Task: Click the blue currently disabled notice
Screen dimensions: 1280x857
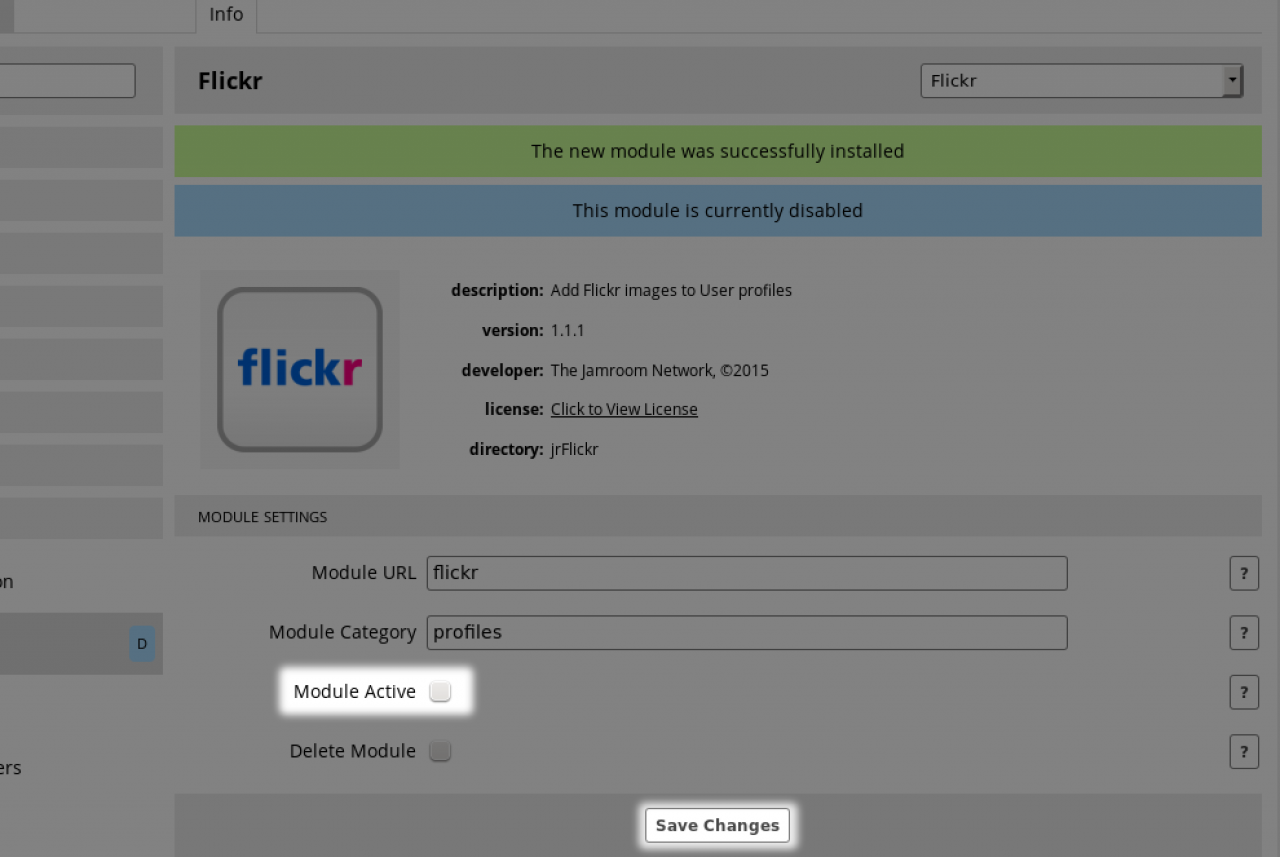Action: [x=718, y=211]
